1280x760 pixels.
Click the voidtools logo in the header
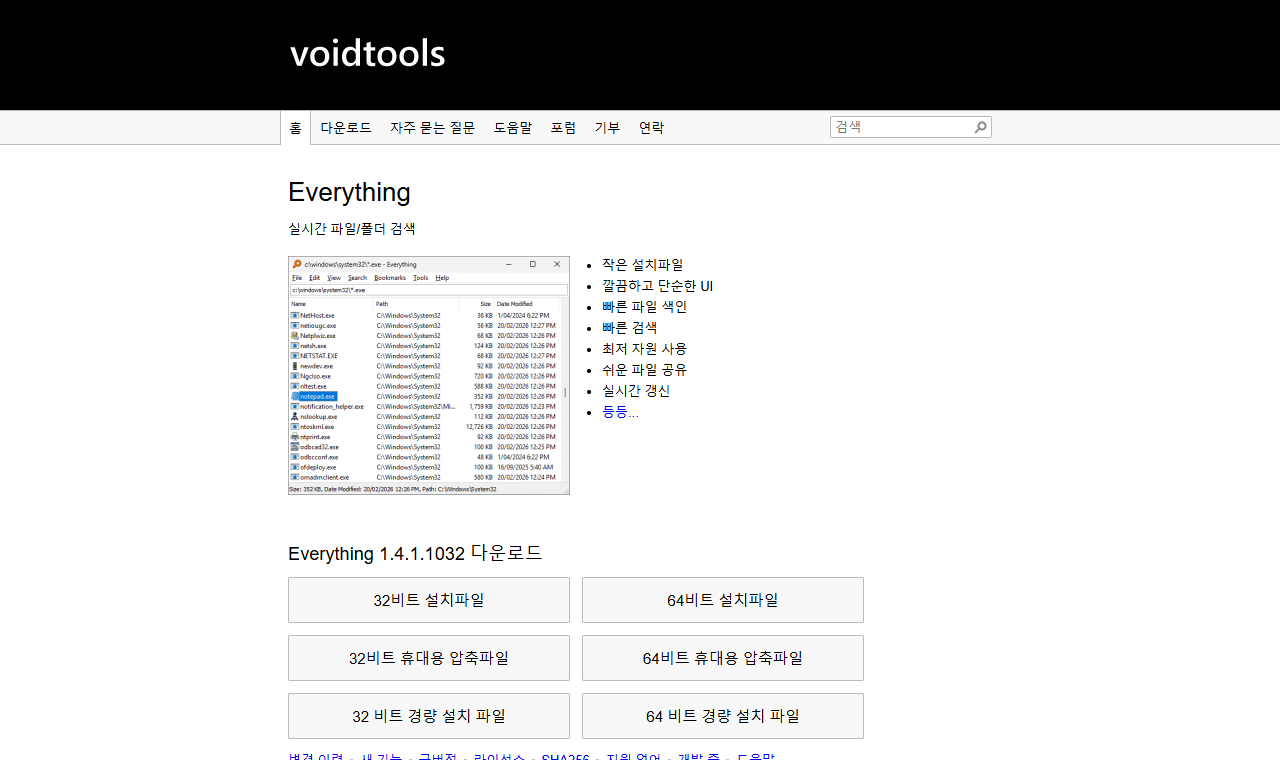pyautogui.click(x=367, y=54)
